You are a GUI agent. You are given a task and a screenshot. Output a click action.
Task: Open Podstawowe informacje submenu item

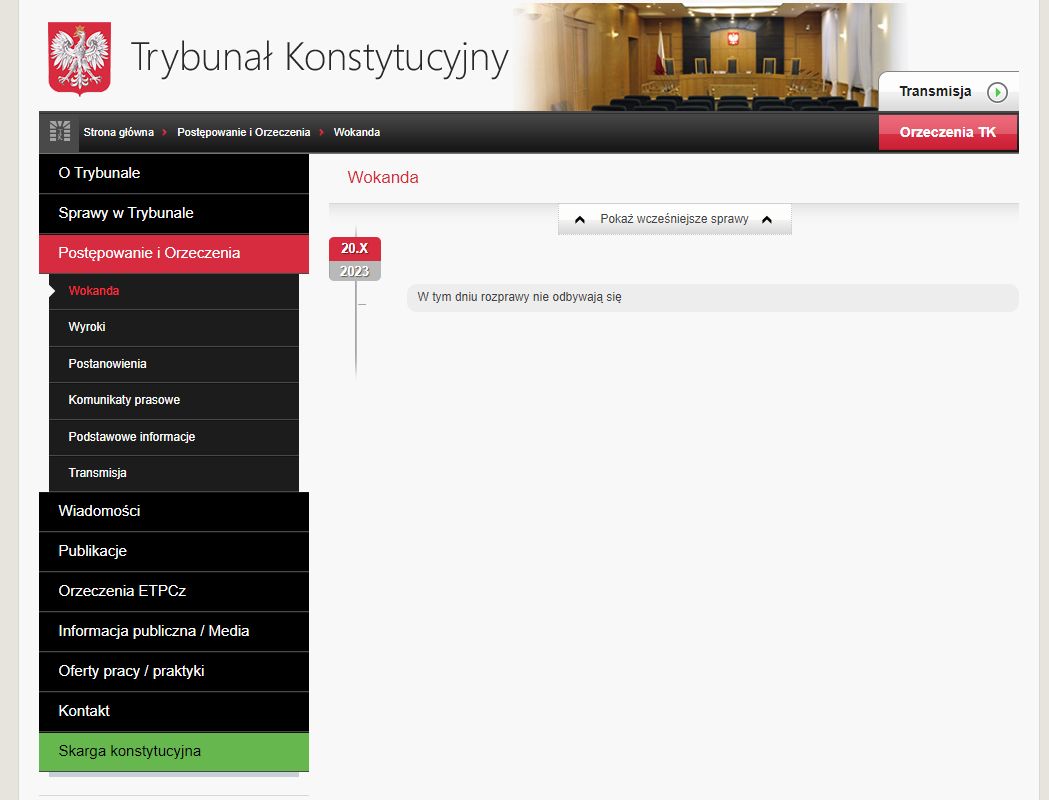174,437
